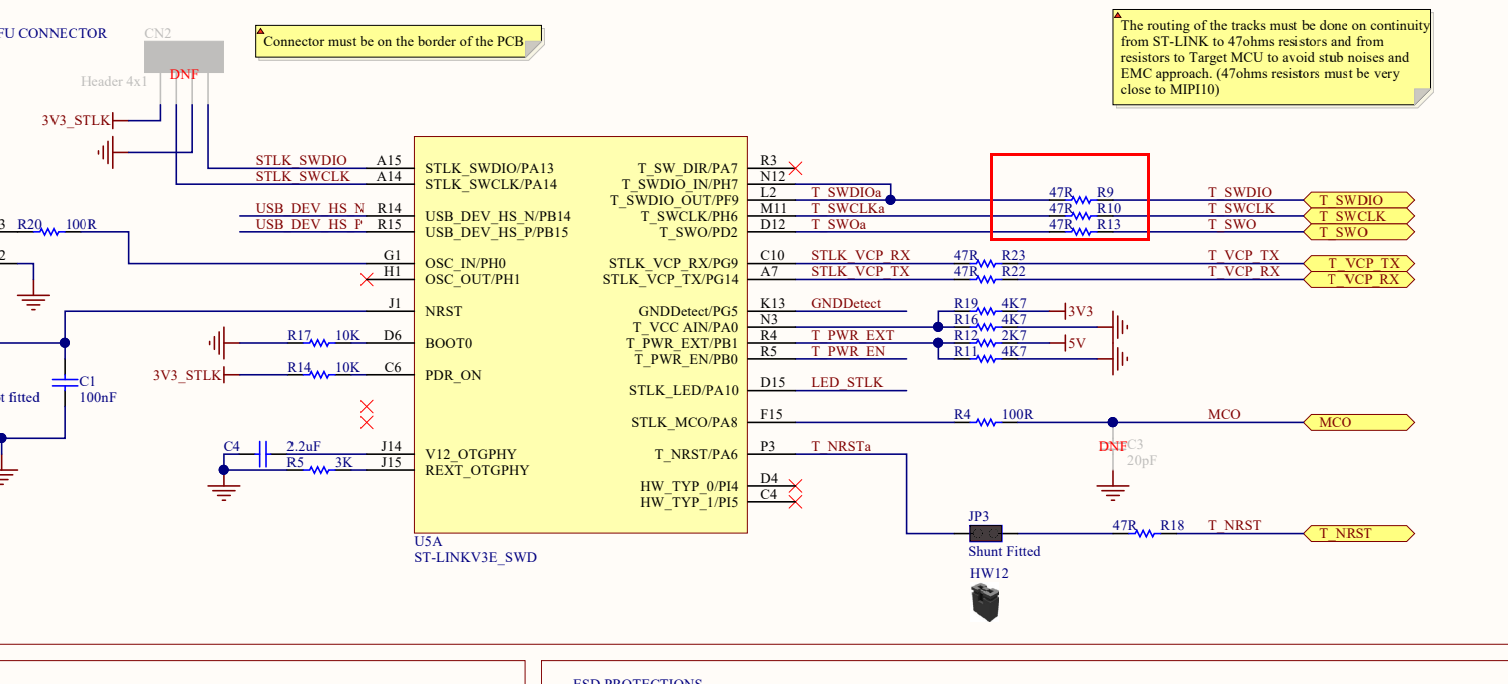Click the T_NRSTa net label
The image size is (1508, 684).
841,446
